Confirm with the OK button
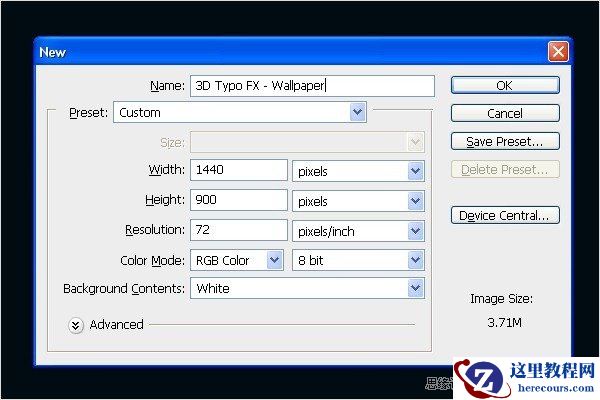Screen dimensions: 600x400 (x=505, y=85)
